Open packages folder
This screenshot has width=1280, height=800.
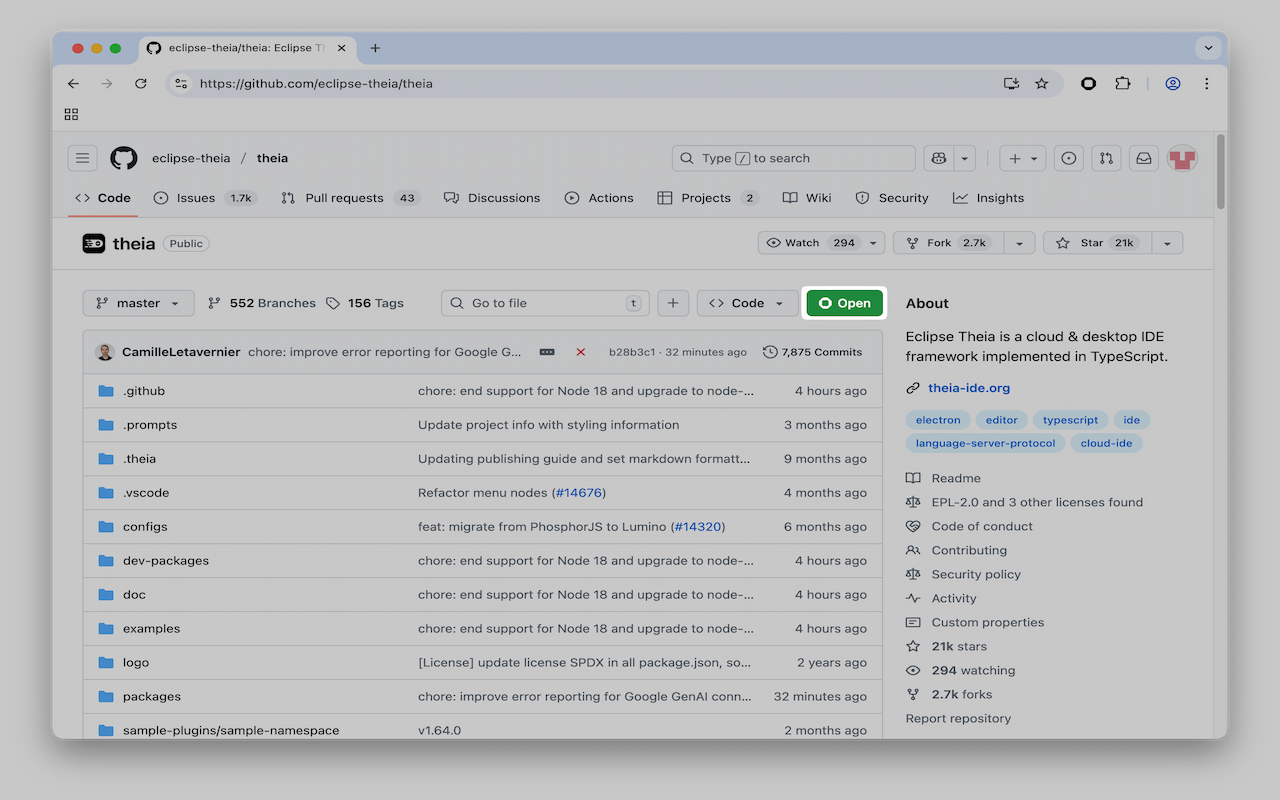click(152, 697)
